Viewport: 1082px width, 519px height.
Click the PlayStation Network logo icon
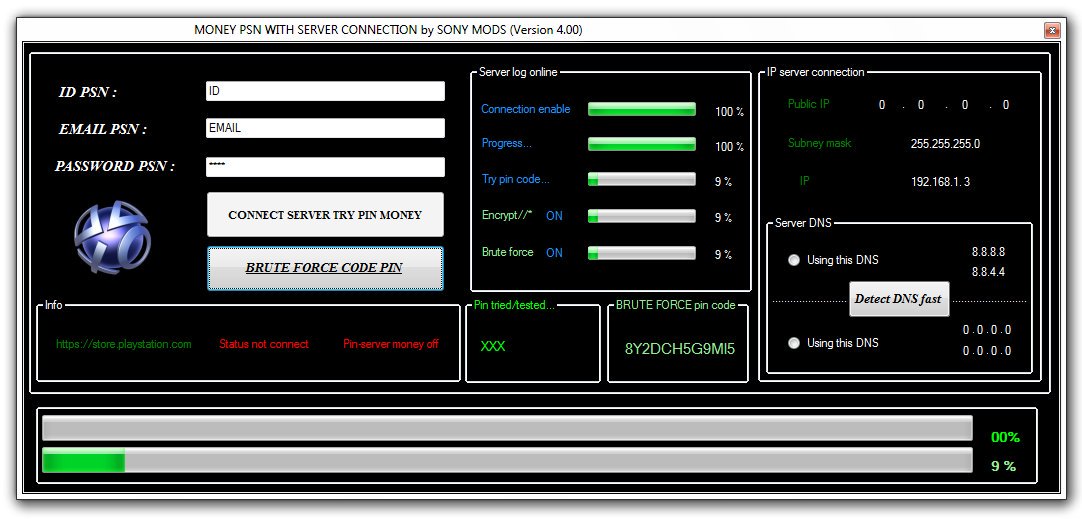112,237
